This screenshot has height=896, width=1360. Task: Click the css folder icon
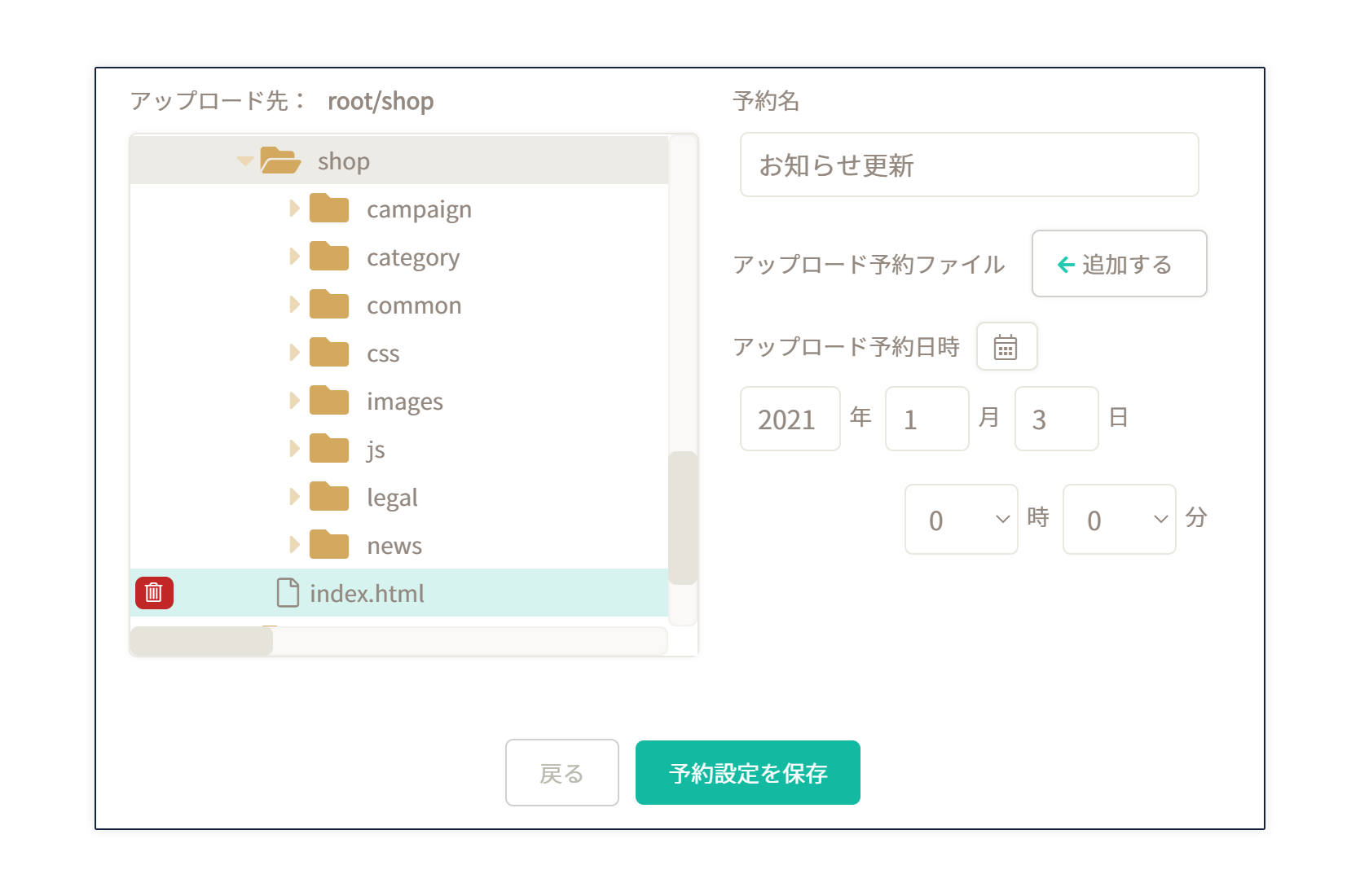(x=329, y=353)
